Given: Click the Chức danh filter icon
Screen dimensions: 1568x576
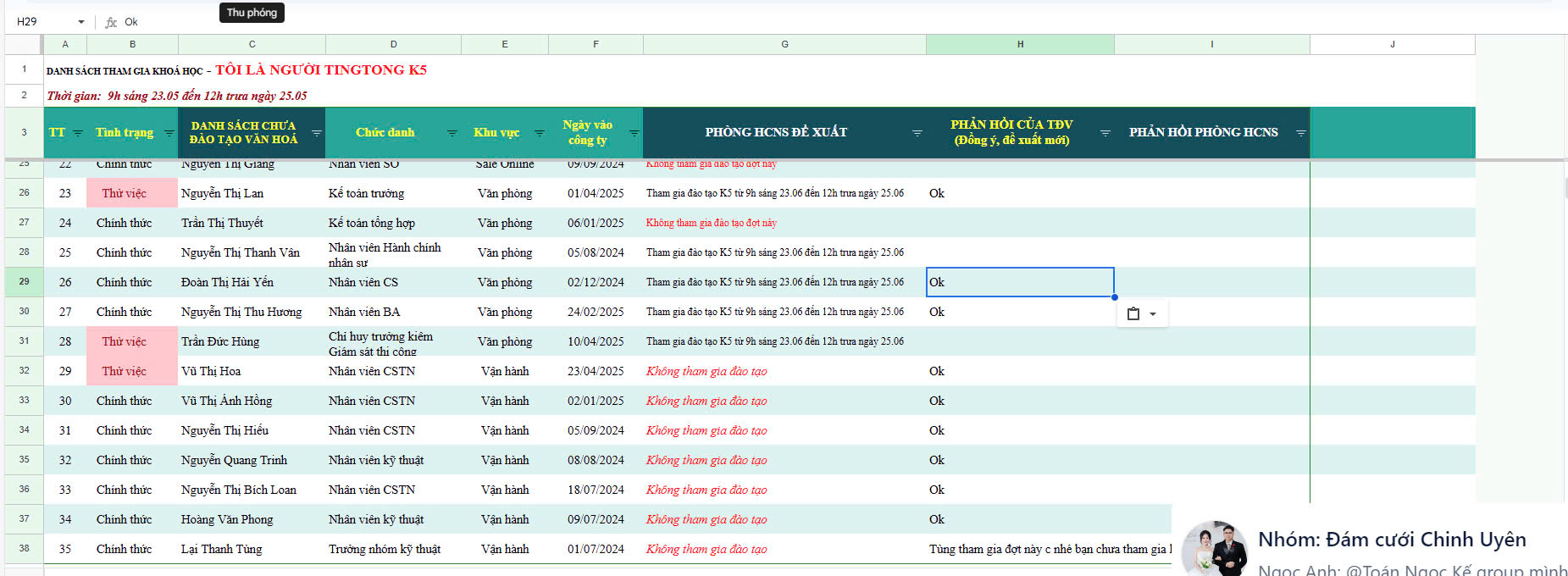Looking at the screenshot, I should coord(452,133).
